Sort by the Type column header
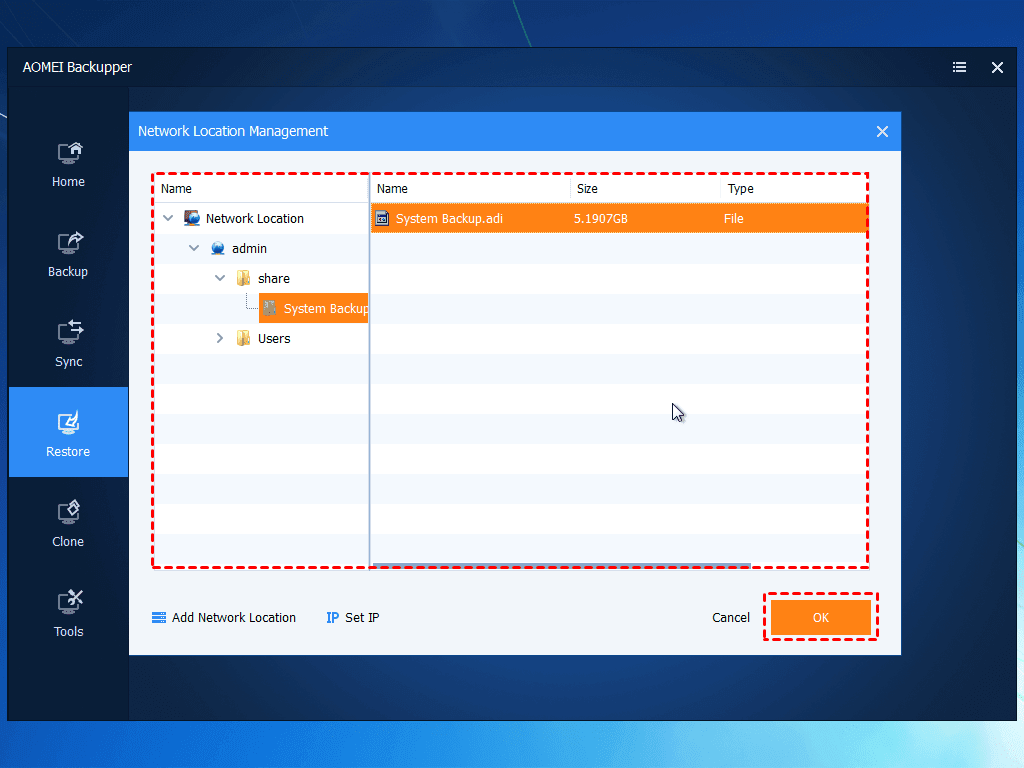Image resolution: width=1024 pixels, height=768 pixels. click(794, 189)
